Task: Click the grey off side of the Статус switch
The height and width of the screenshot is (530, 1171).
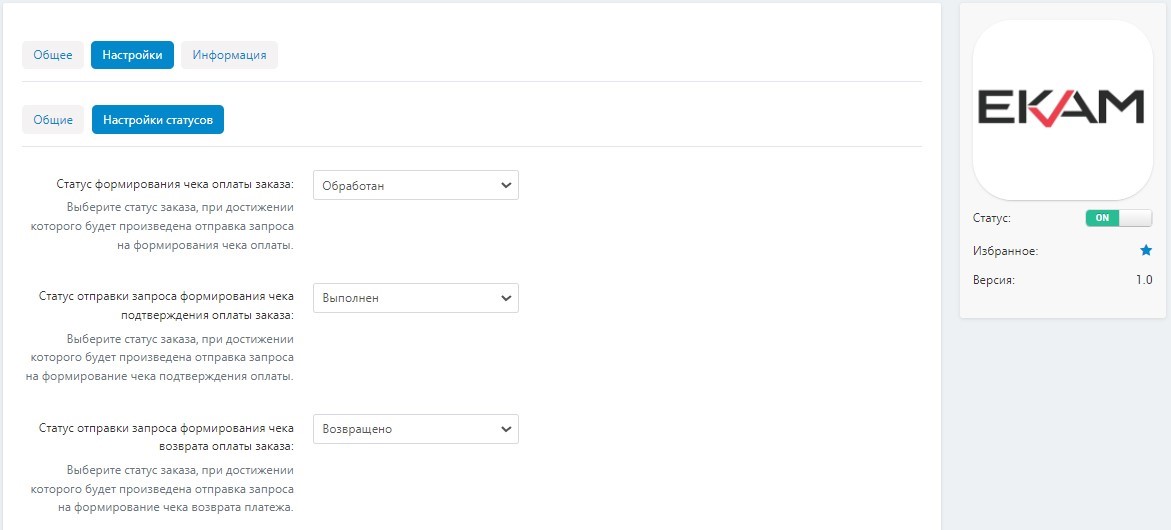Action: [1136, 218]
